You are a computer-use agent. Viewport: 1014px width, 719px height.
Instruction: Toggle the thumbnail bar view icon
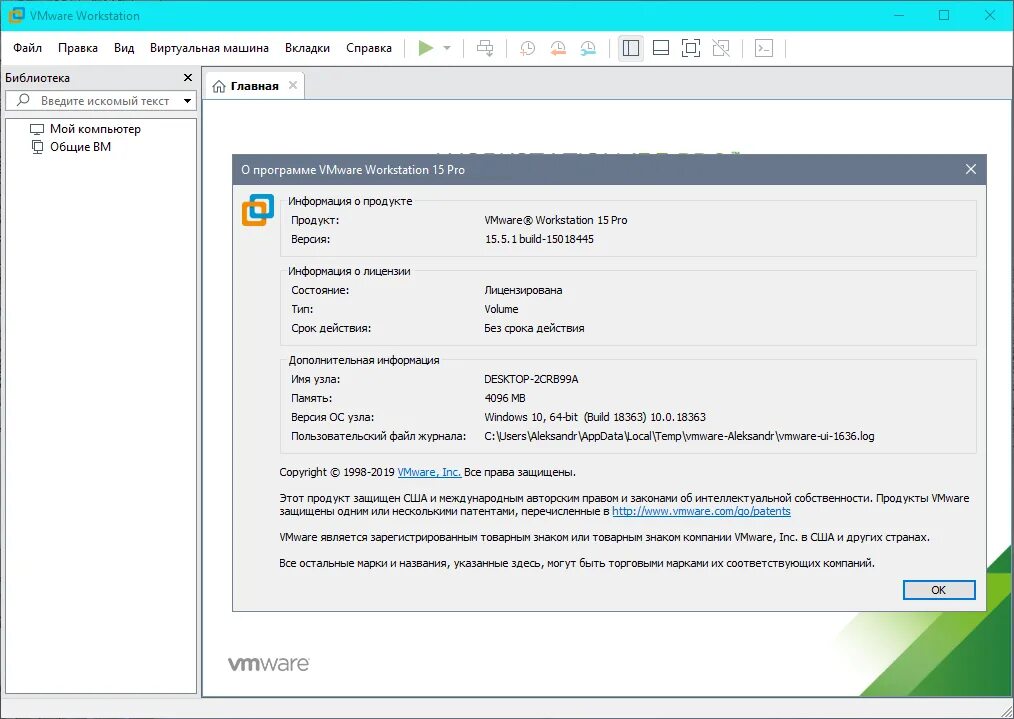tap(661, 48)
